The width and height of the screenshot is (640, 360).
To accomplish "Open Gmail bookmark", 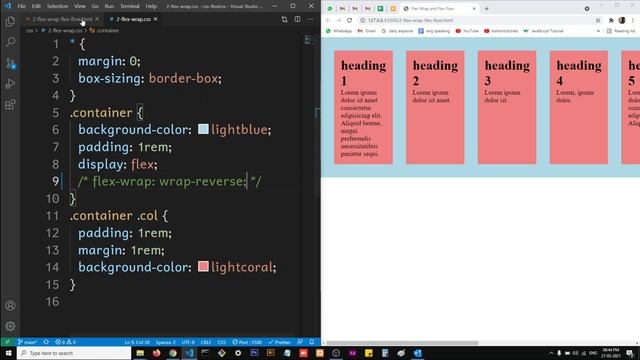I will tap(367, 31).
